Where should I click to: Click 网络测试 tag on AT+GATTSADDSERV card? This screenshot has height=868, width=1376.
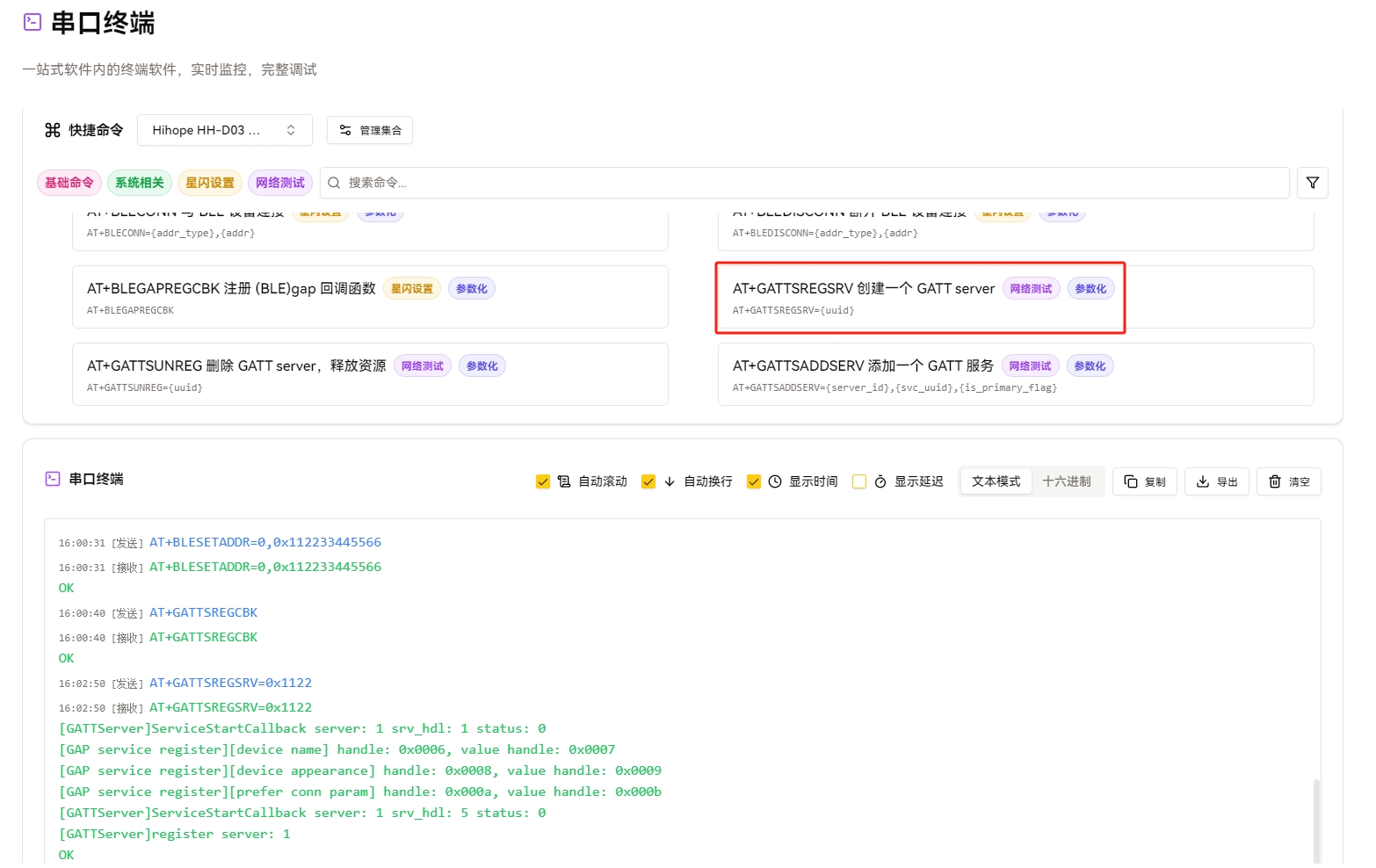click(x=1031, y=365)
